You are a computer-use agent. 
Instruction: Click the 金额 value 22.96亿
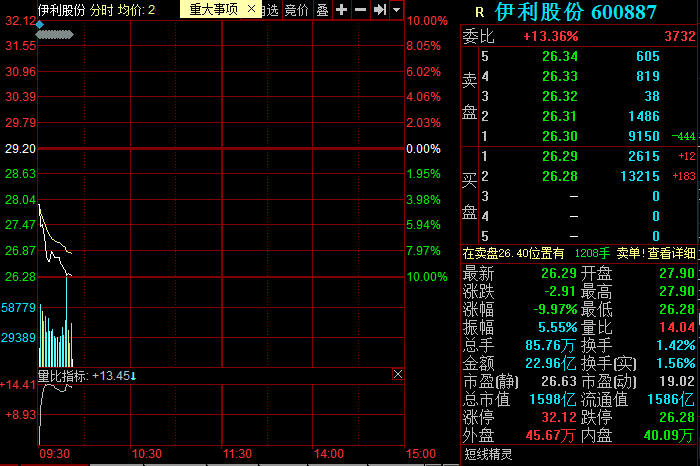tap(550, 363)
